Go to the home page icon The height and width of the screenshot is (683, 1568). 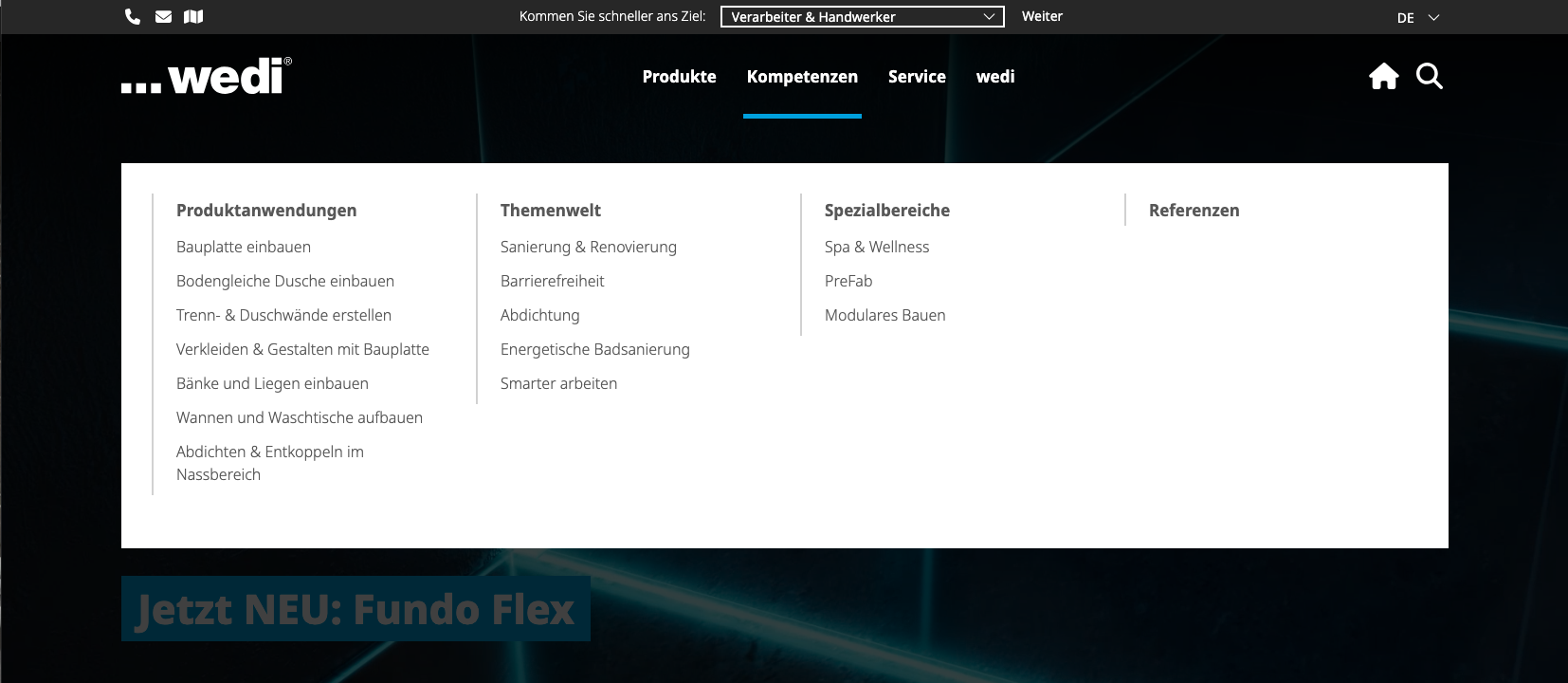(1383, 76)
